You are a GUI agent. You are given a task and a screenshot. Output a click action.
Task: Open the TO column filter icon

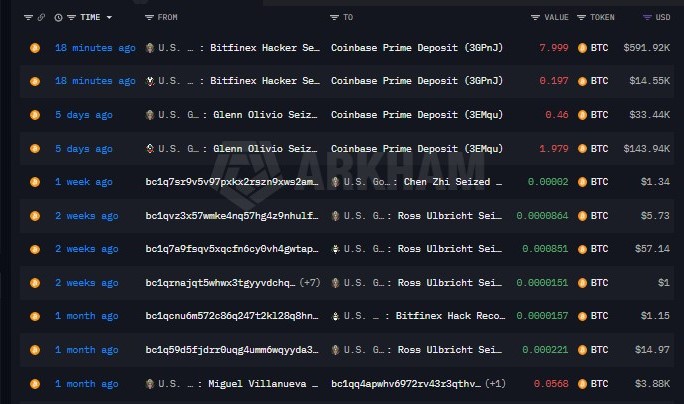[x=334, y=17]
